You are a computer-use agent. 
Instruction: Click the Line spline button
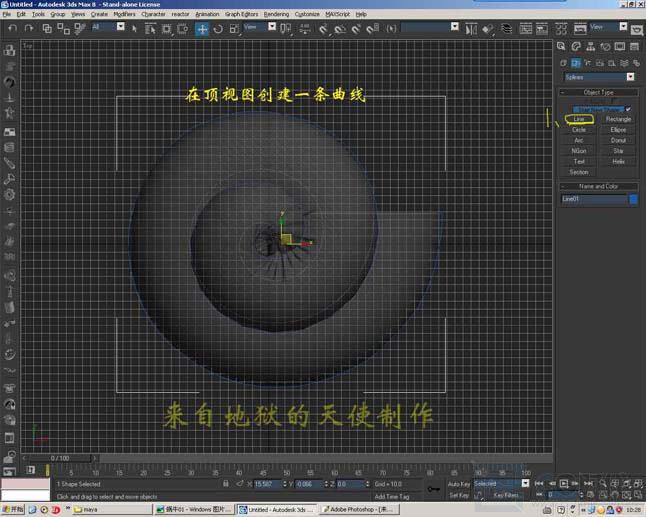tap(579, 119)
